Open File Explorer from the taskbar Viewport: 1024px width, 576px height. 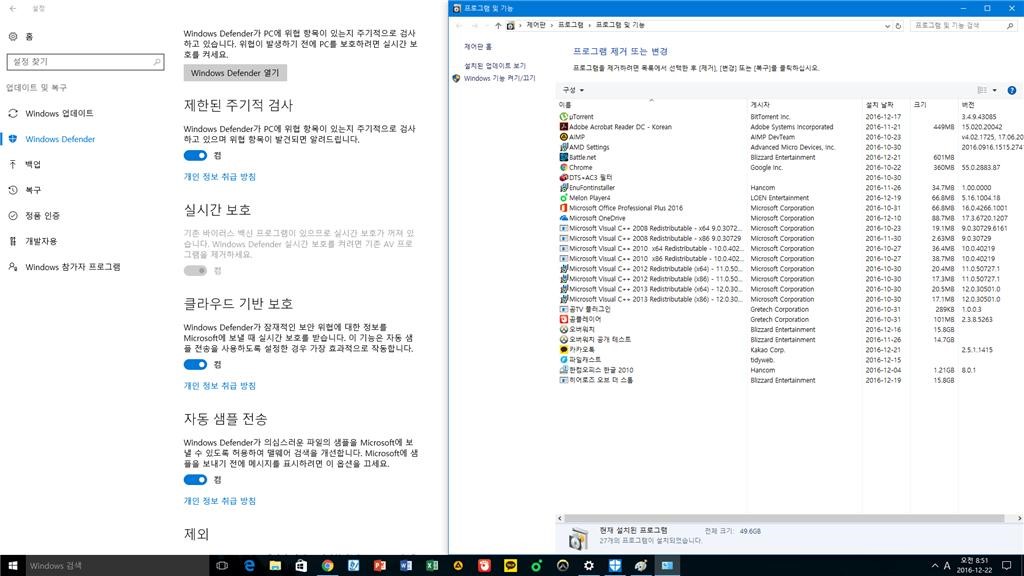[x=275, y=566]
